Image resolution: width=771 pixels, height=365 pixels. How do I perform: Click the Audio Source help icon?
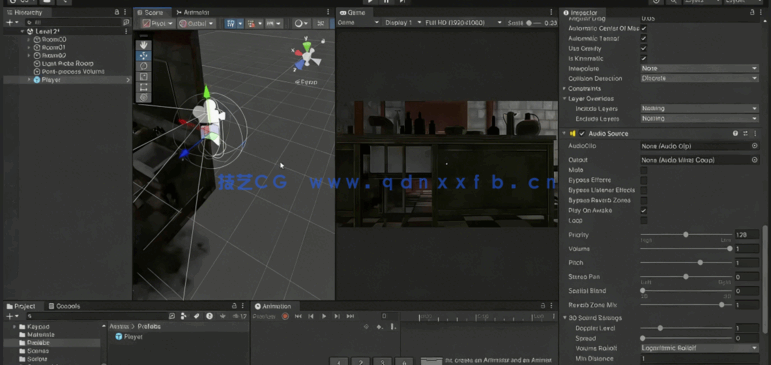[x=736, y=133]
